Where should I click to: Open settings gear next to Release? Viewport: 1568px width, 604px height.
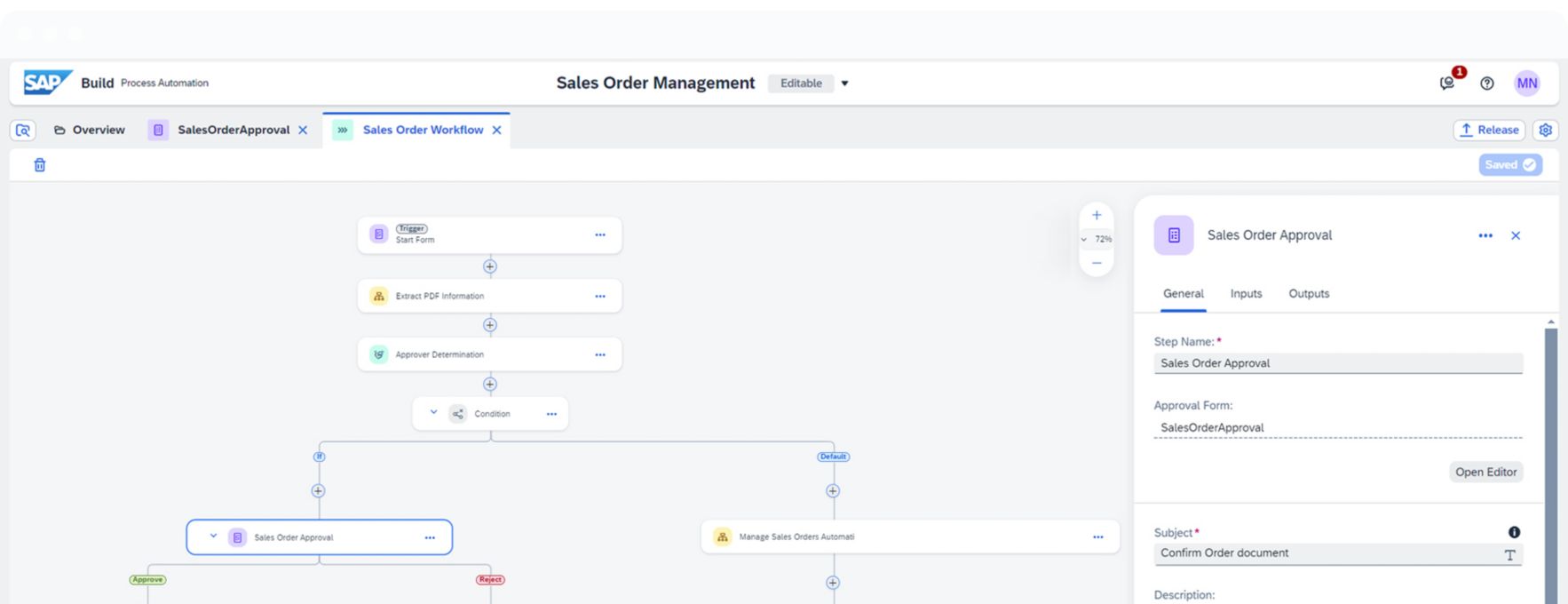1546,130
